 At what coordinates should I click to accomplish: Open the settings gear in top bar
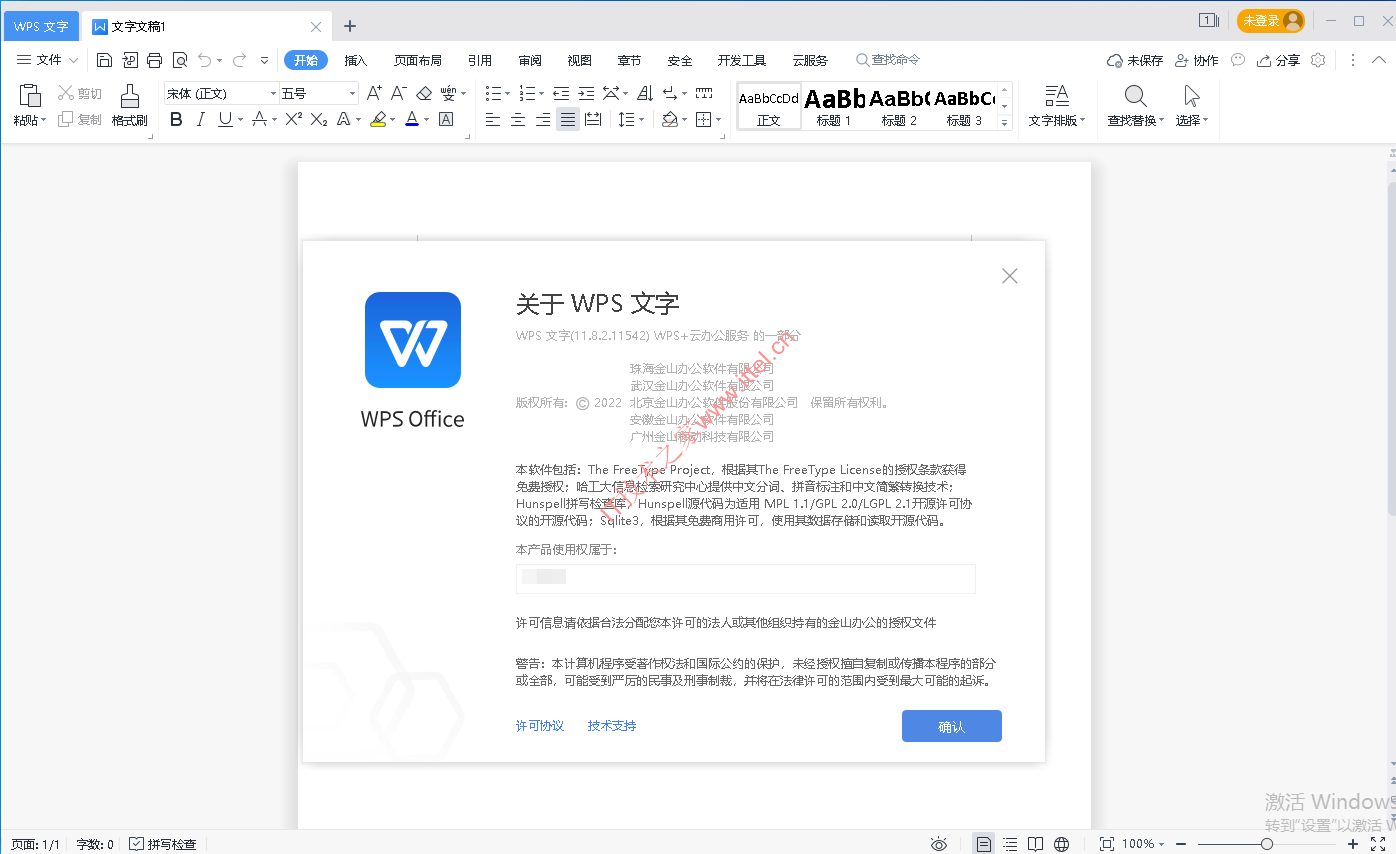[x=1318, y=60]
